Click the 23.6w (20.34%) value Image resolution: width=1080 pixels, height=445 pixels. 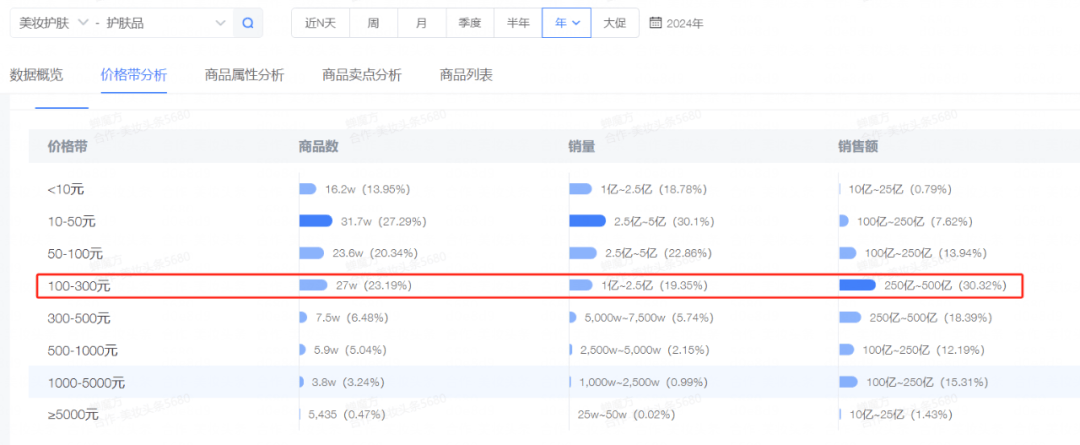374,253
